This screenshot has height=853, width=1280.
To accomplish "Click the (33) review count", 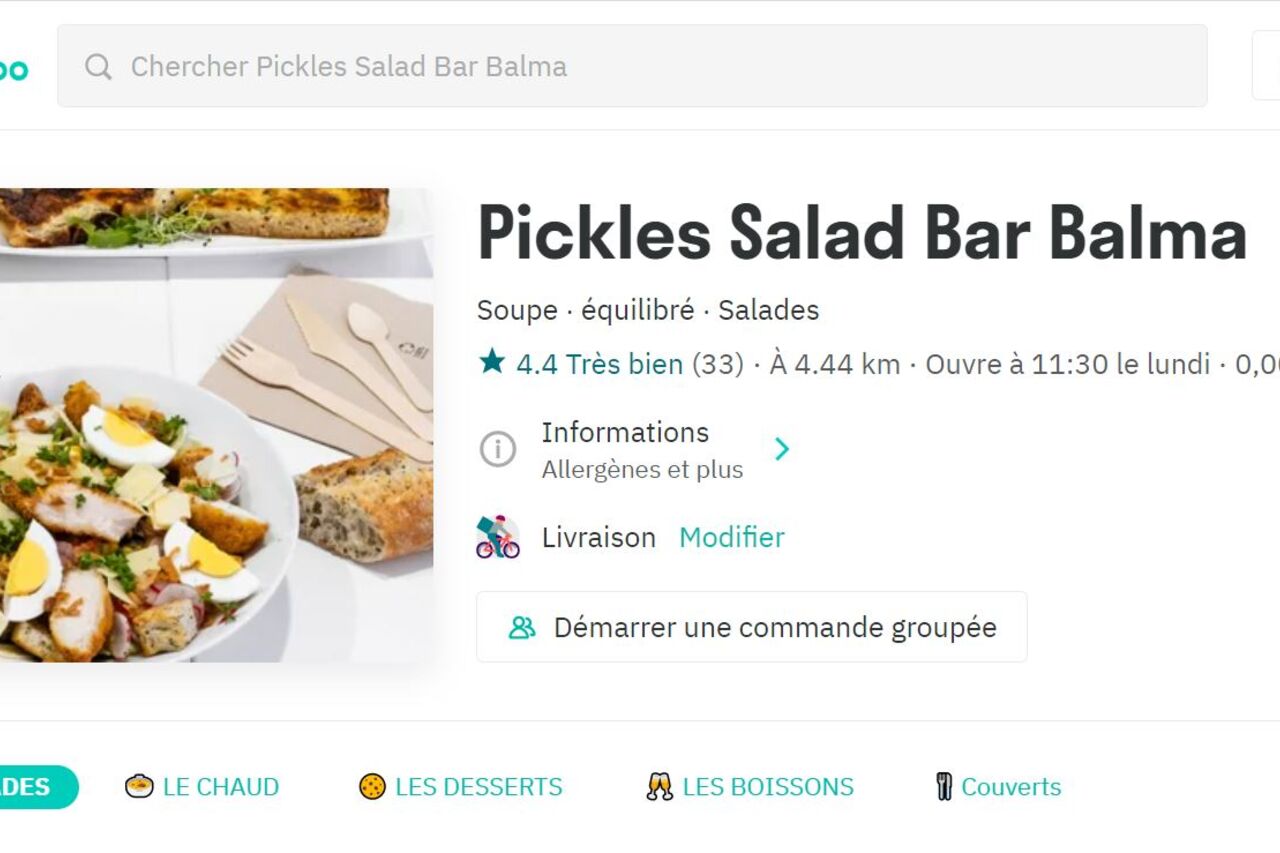I will tap(717, 364).
